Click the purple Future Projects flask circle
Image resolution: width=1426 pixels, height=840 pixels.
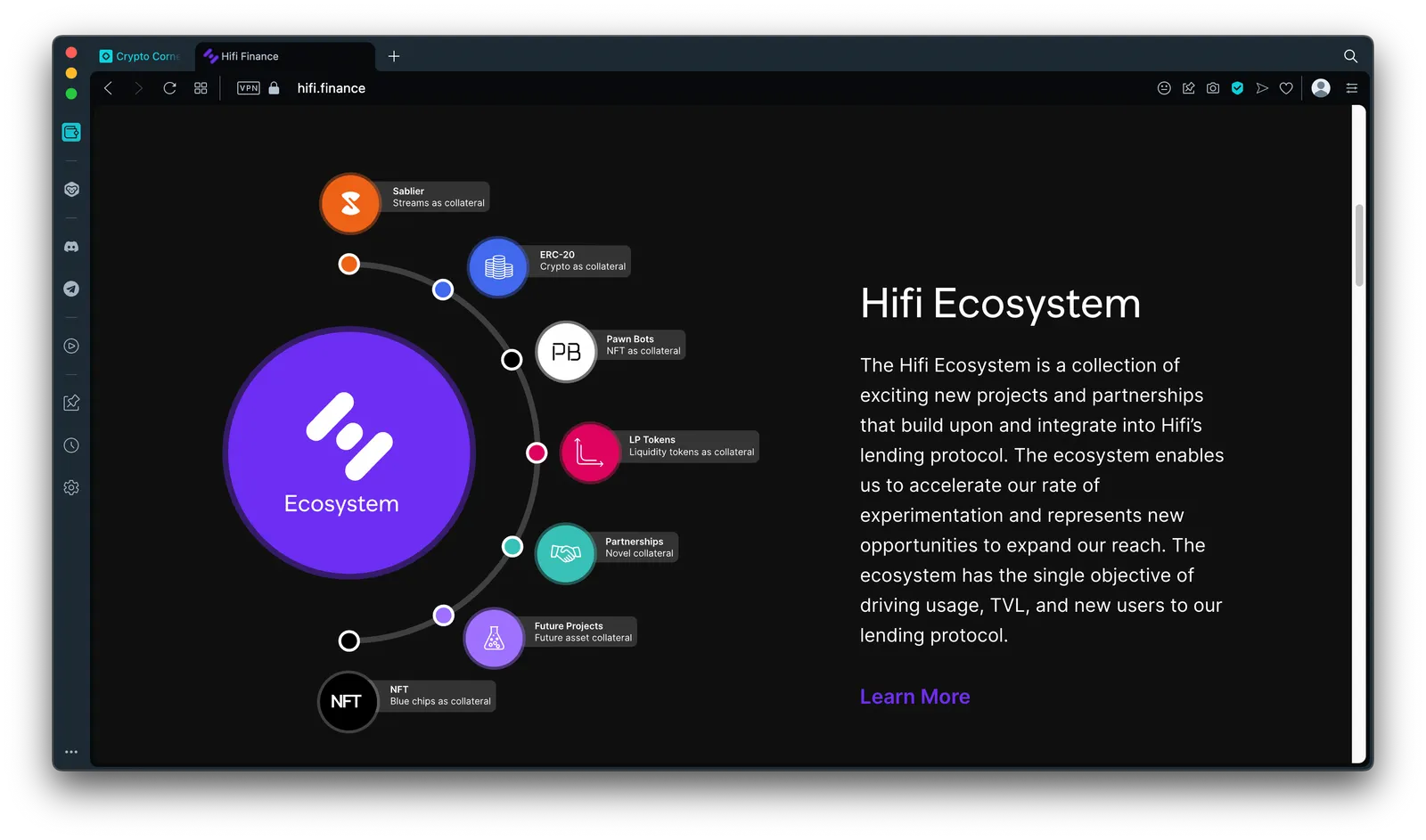[x=494, y=638]
